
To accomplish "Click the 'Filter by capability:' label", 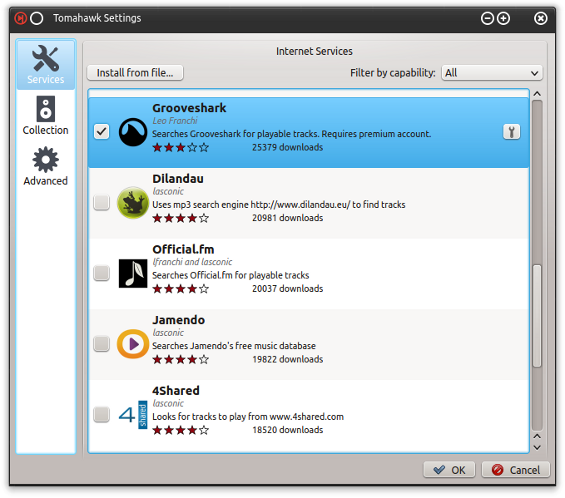I will [x=392, y=73].
